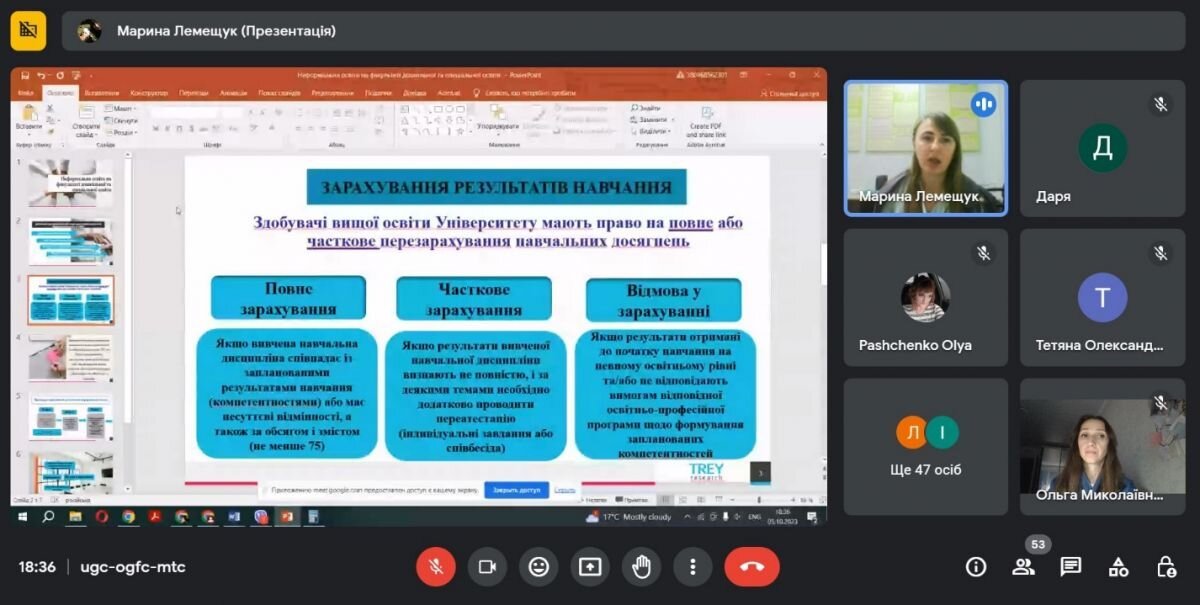
Task: Leave the call with the red hang-up button
Action: [x=752, y=567]
